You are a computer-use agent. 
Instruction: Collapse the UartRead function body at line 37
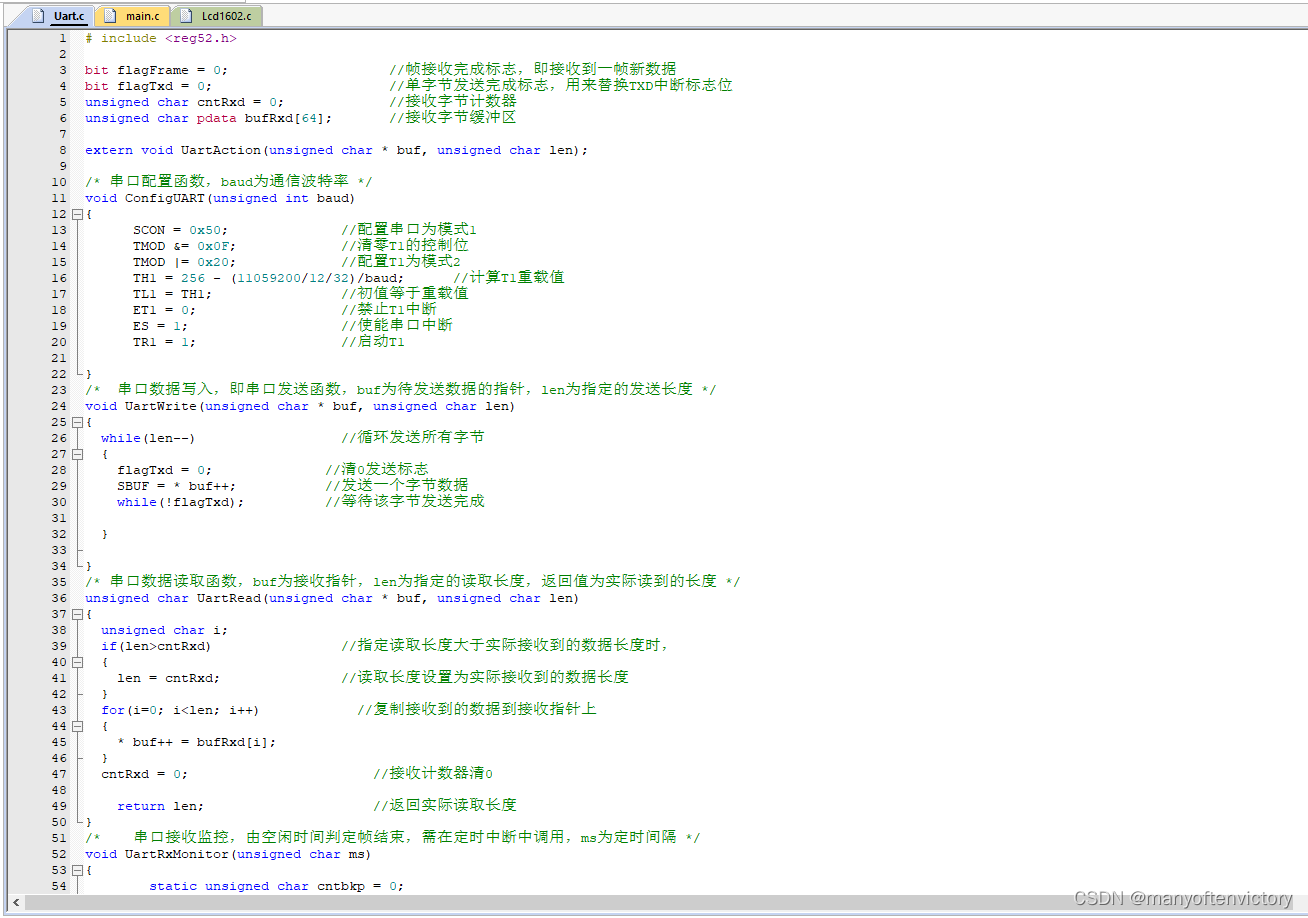[76, 614]
